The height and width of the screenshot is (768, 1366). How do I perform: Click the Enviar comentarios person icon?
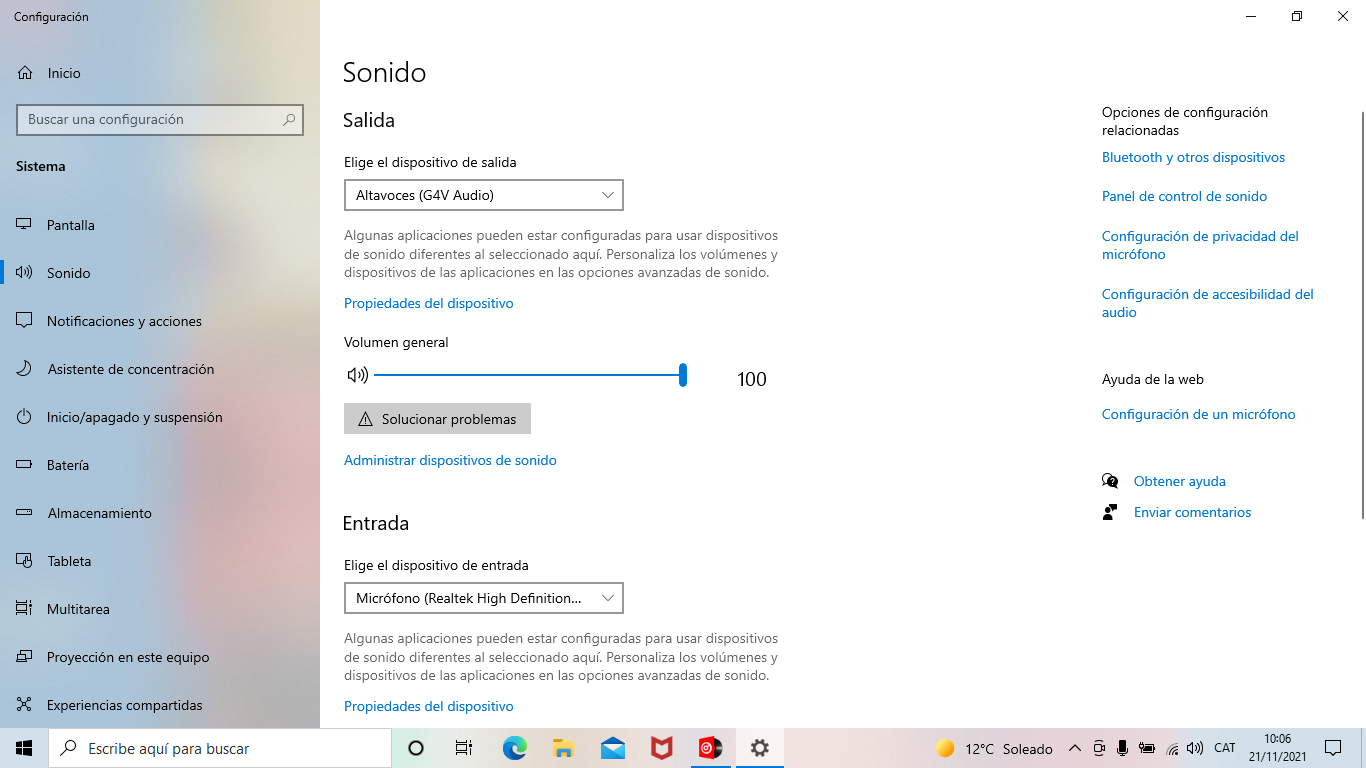click(x=1110, y=512)
